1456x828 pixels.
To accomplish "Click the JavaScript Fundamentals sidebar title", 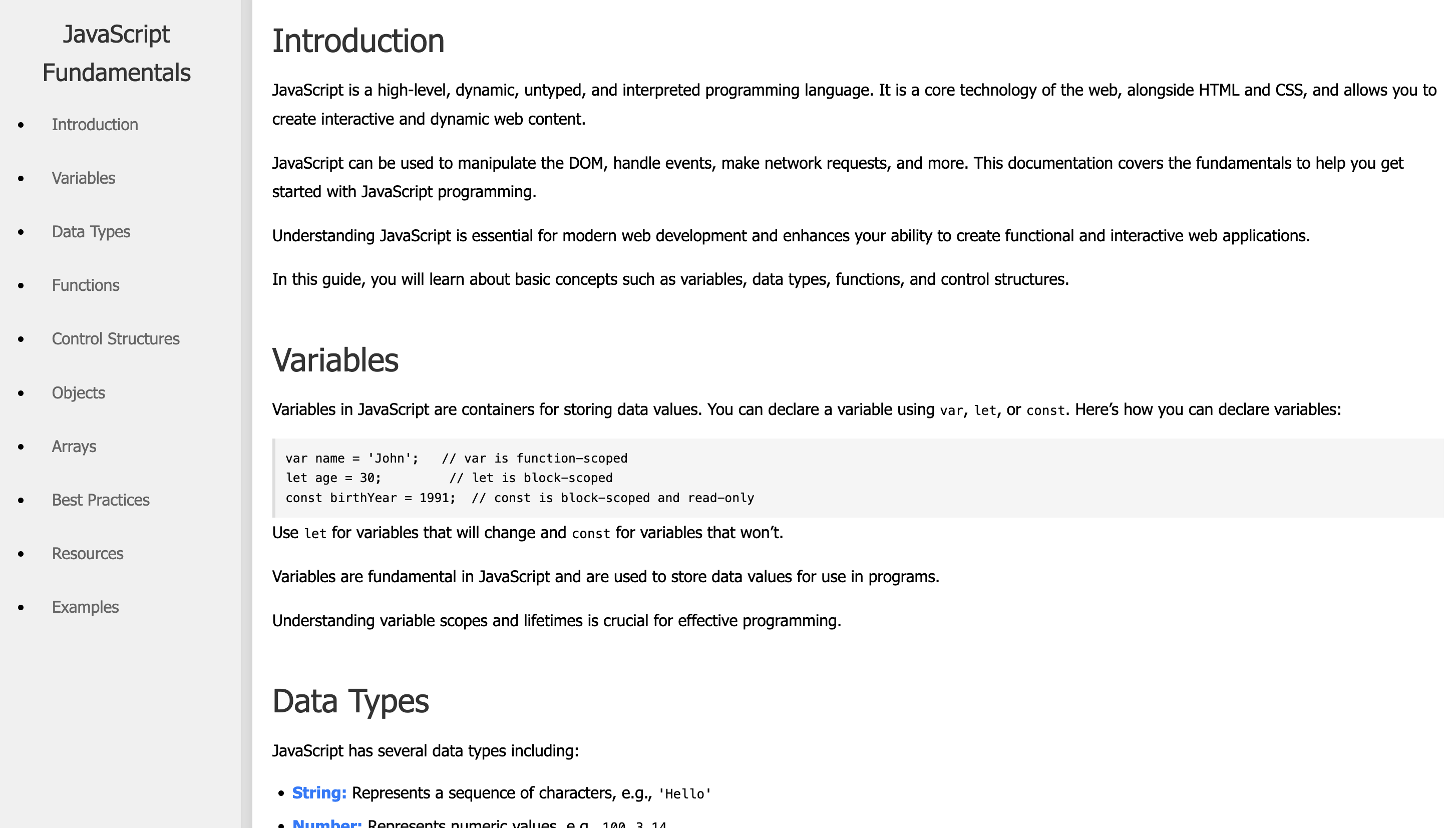I will (116, 53).
